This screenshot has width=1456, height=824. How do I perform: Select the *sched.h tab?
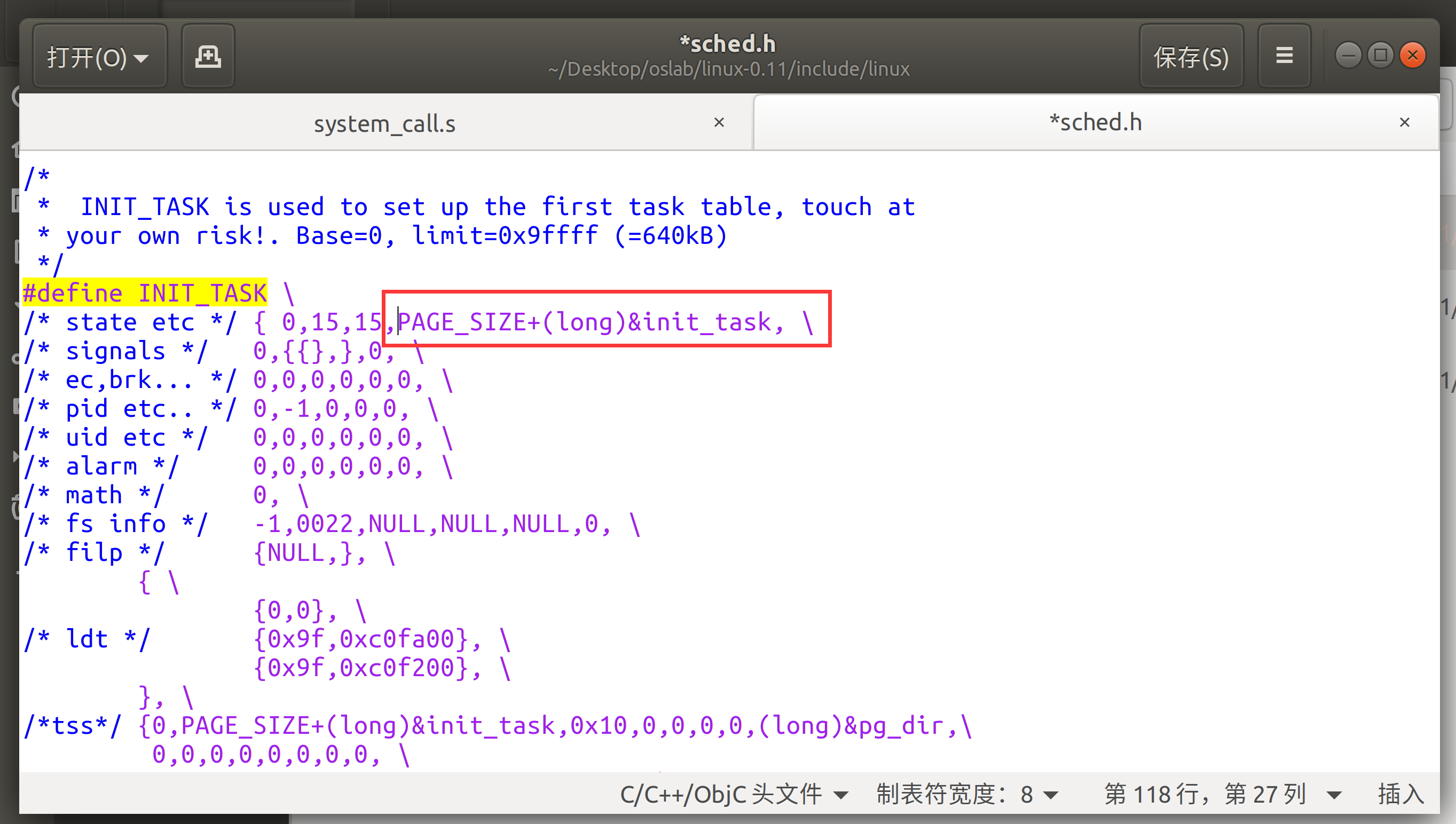tap(1096, 122)
